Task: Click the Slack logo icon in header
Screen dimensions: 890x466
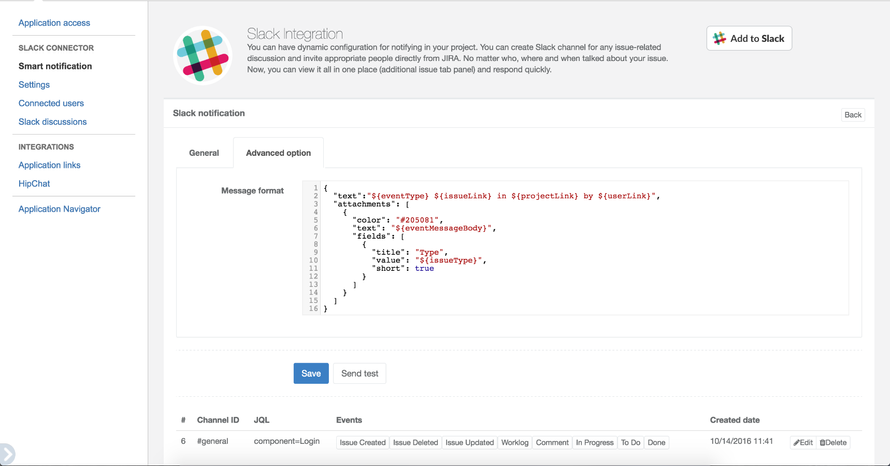Action: pos(203,56)
